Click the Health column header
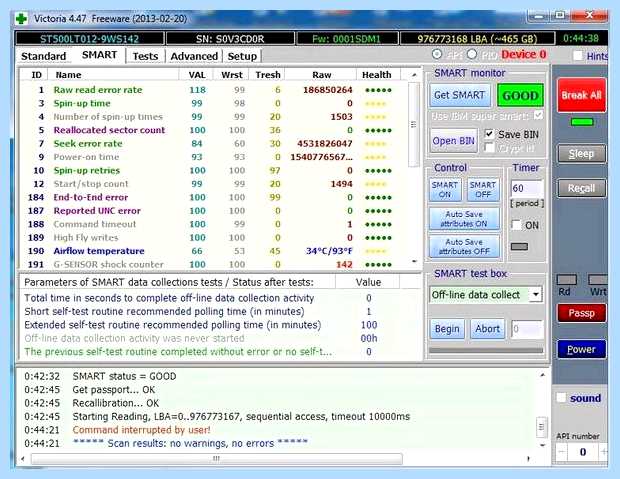Viewport: 620px width, 479px height. (376, 75)
